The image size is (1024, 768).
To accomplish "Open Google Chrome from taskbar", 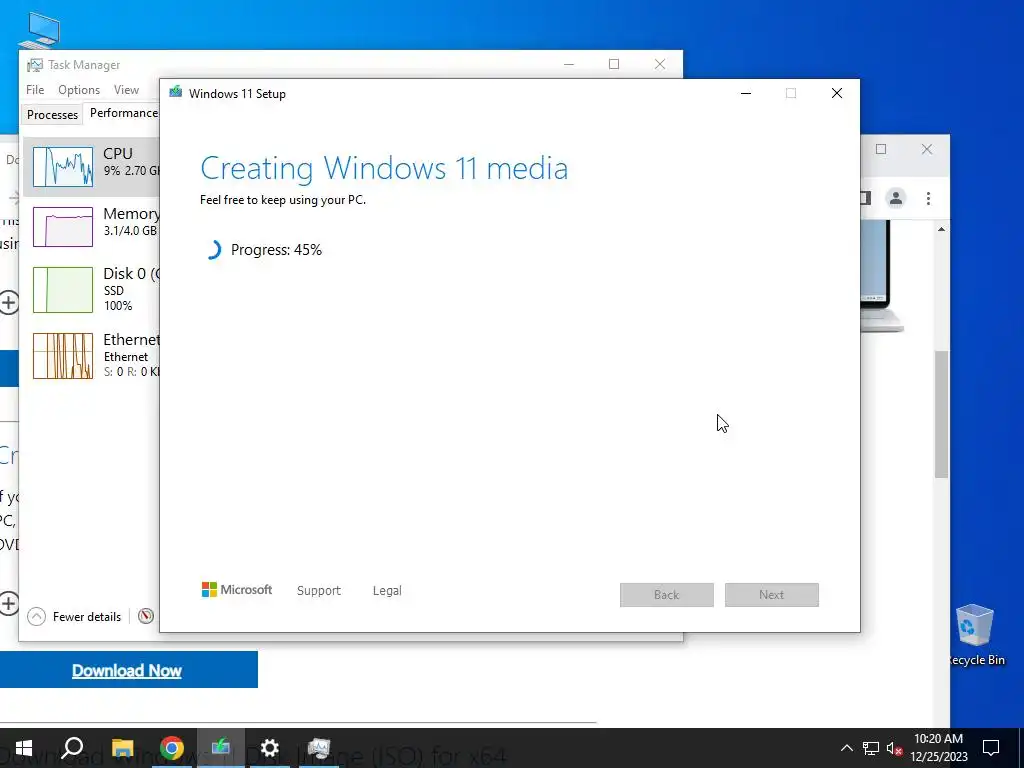I will (171, 748).
